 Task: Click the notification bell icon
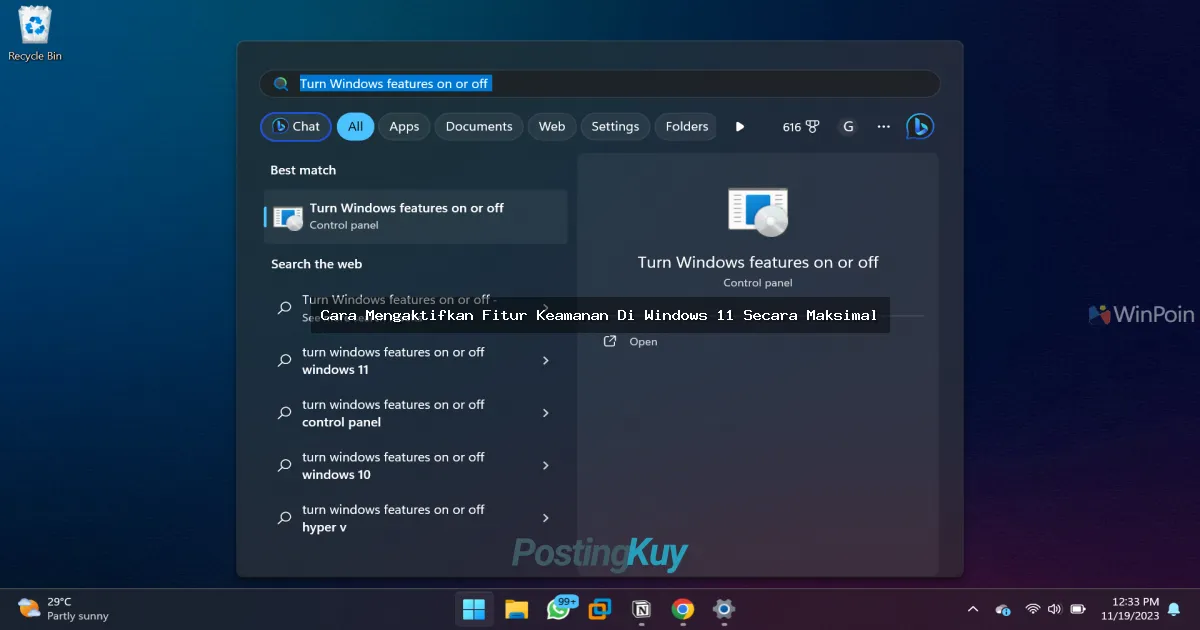(x=1174, y=609)
